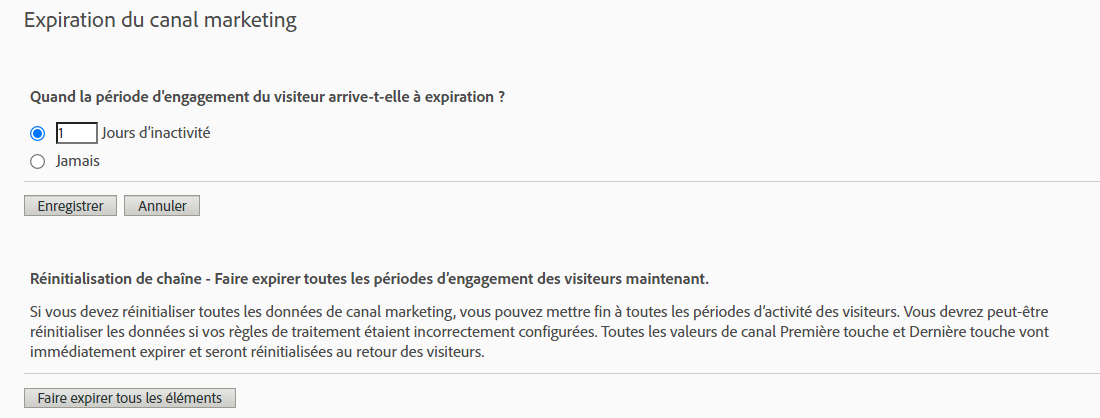Click the Enregistrer button

[x=70, y=205]
